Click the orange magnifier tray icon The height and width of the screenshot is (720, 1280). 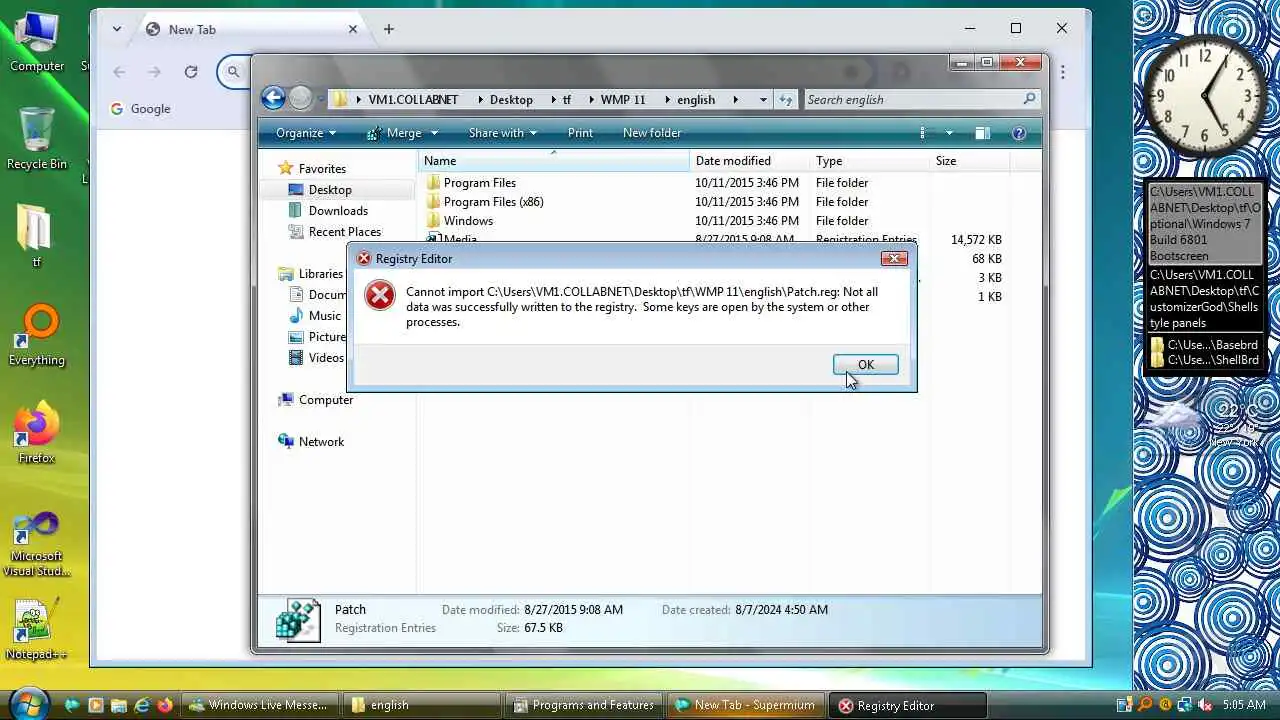click(x=1146, y=705)
